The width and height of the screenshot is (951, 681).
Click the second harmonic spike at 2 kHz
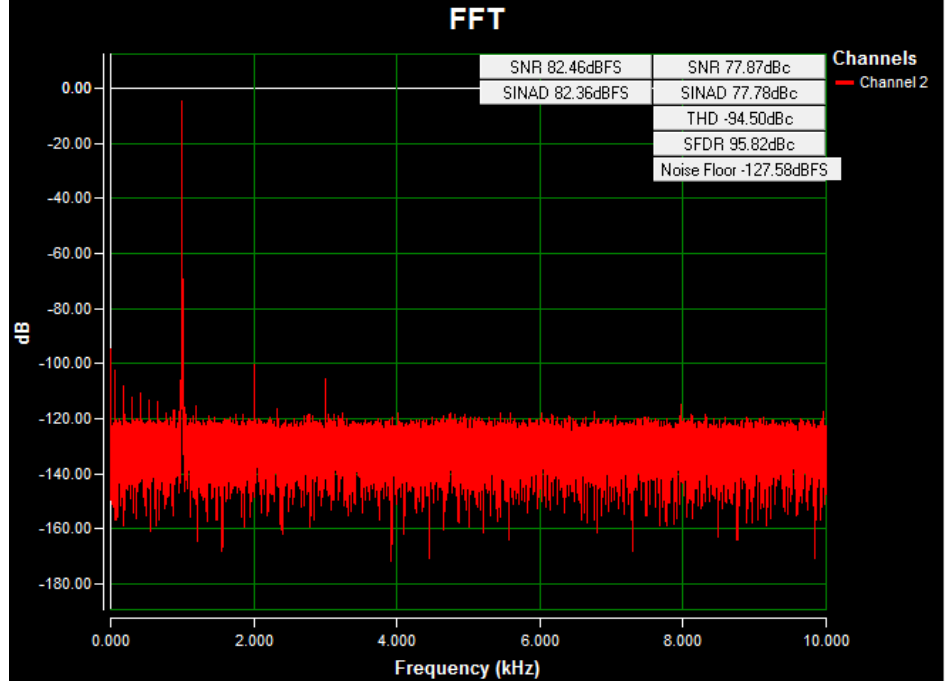point(254,391)
